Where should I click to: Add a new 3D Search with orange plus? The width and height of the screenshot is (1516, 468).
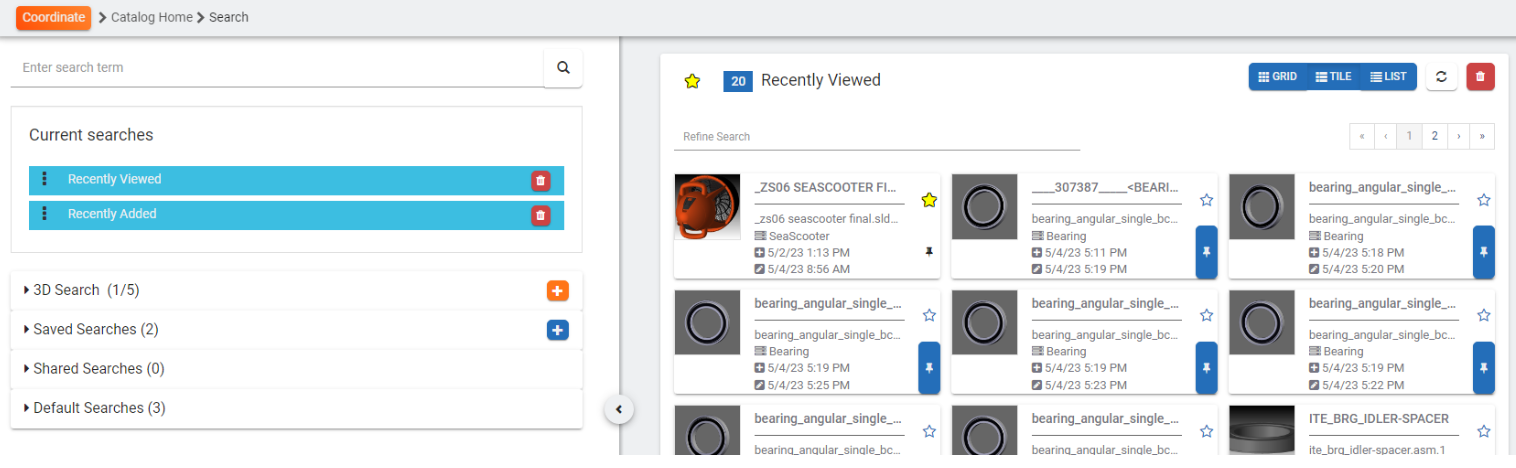pos(558,291)
